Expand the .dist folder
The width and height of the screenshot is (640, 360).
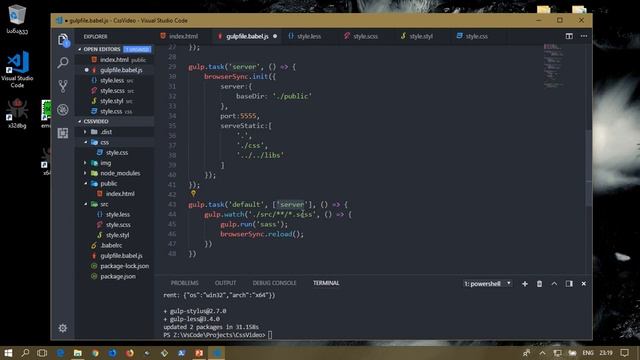(106, 132)
